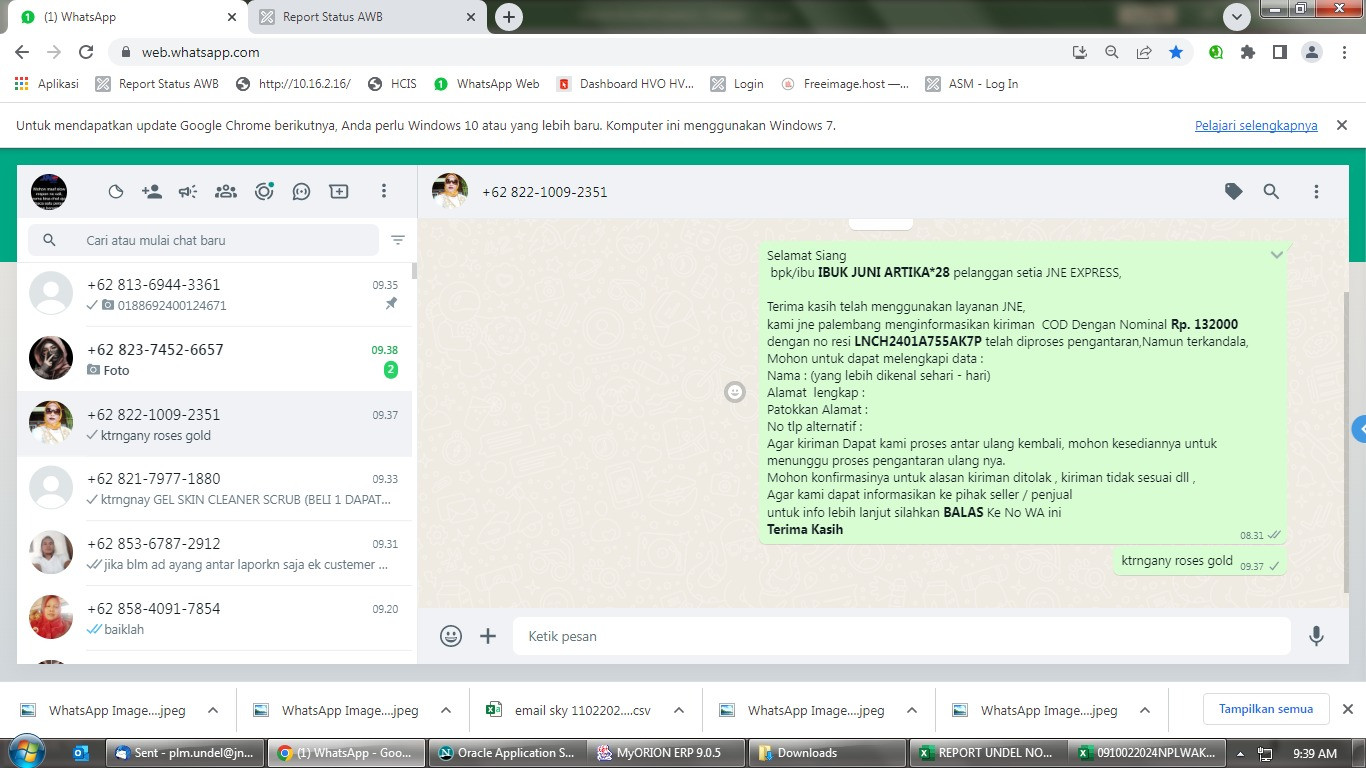1366x768 pixels.
Task: Click the new group plus-square icon
Action: [339, 192]
